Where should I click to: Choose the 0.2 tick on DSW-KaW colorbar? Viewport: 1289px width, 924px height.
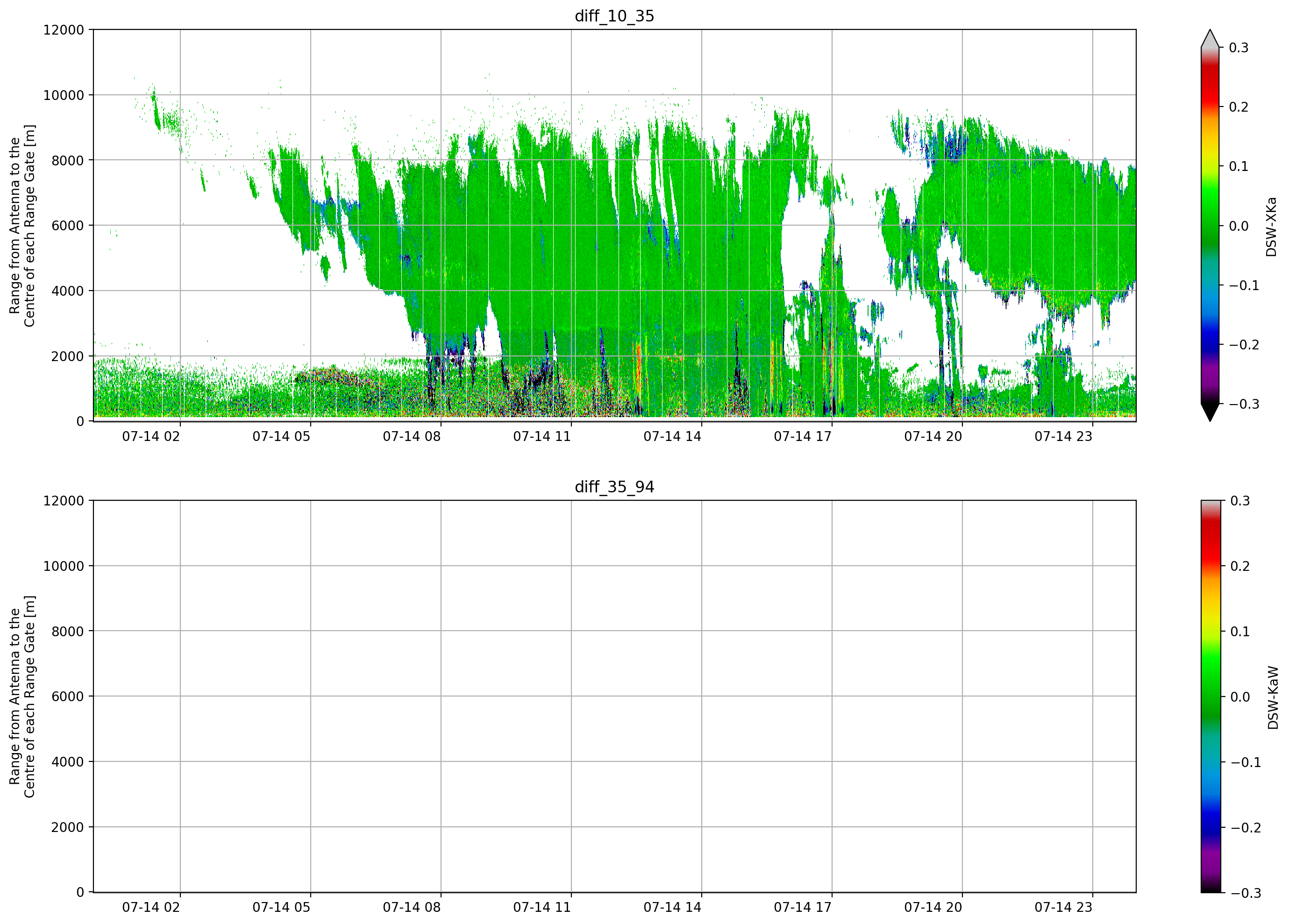[x=1240, y=566]
